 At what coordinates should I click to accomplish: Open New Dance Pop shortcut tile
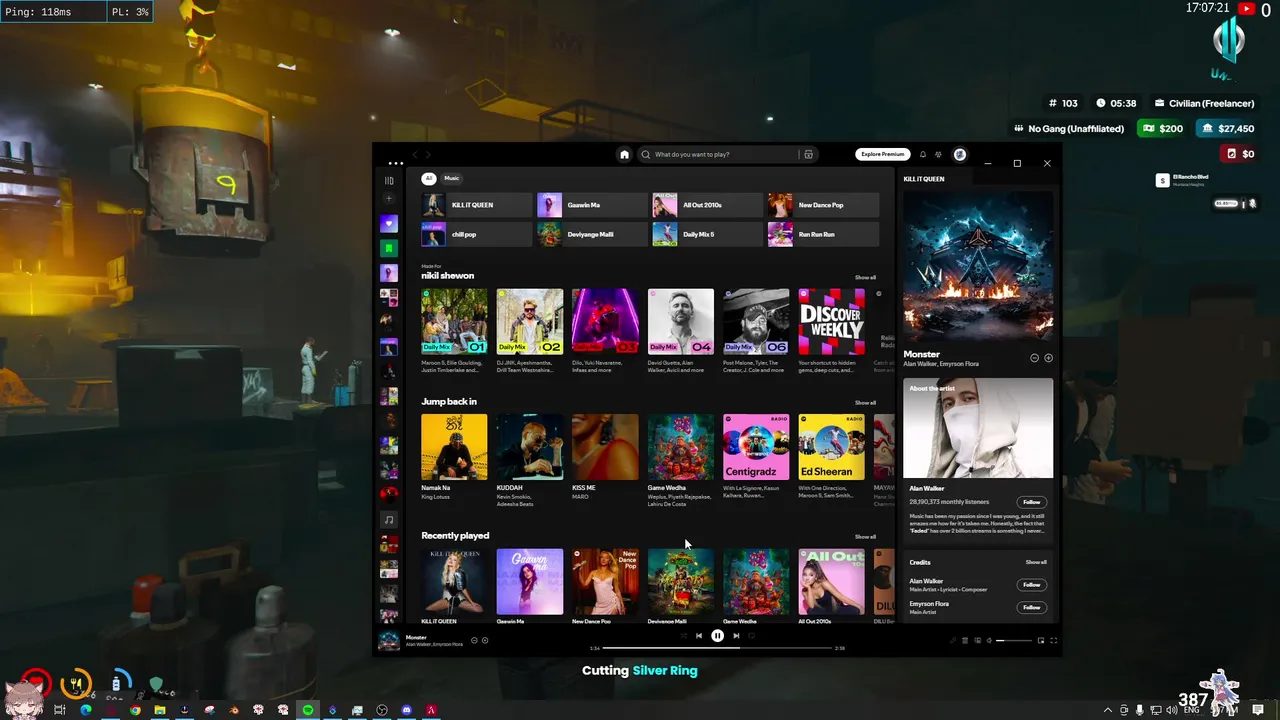(823, 205)
